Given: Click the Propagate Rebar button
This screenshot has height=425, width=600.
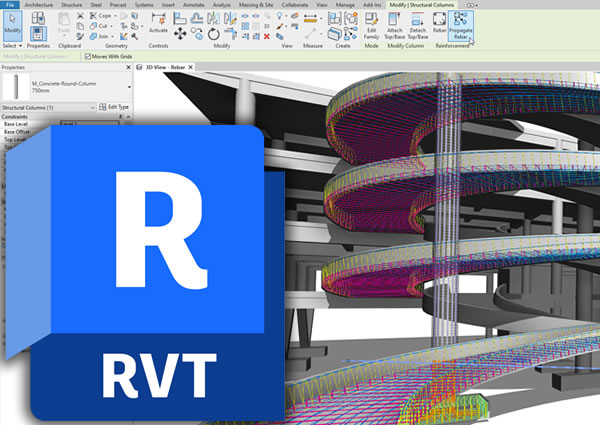Looking at the screenshot, I should [460, 26].
